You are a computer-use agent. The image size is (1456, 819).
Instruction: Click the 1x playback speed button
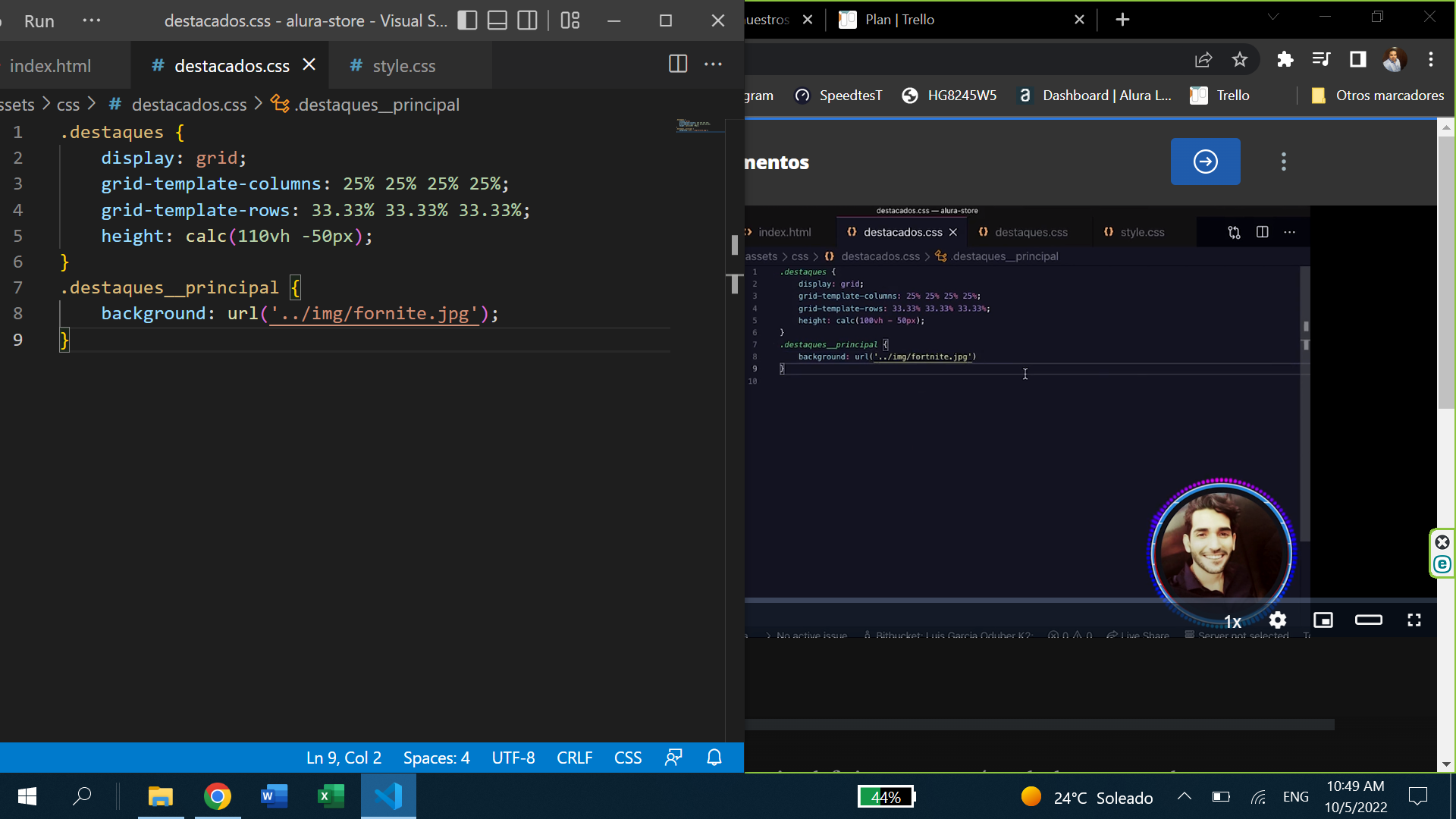pos(1233,621)
